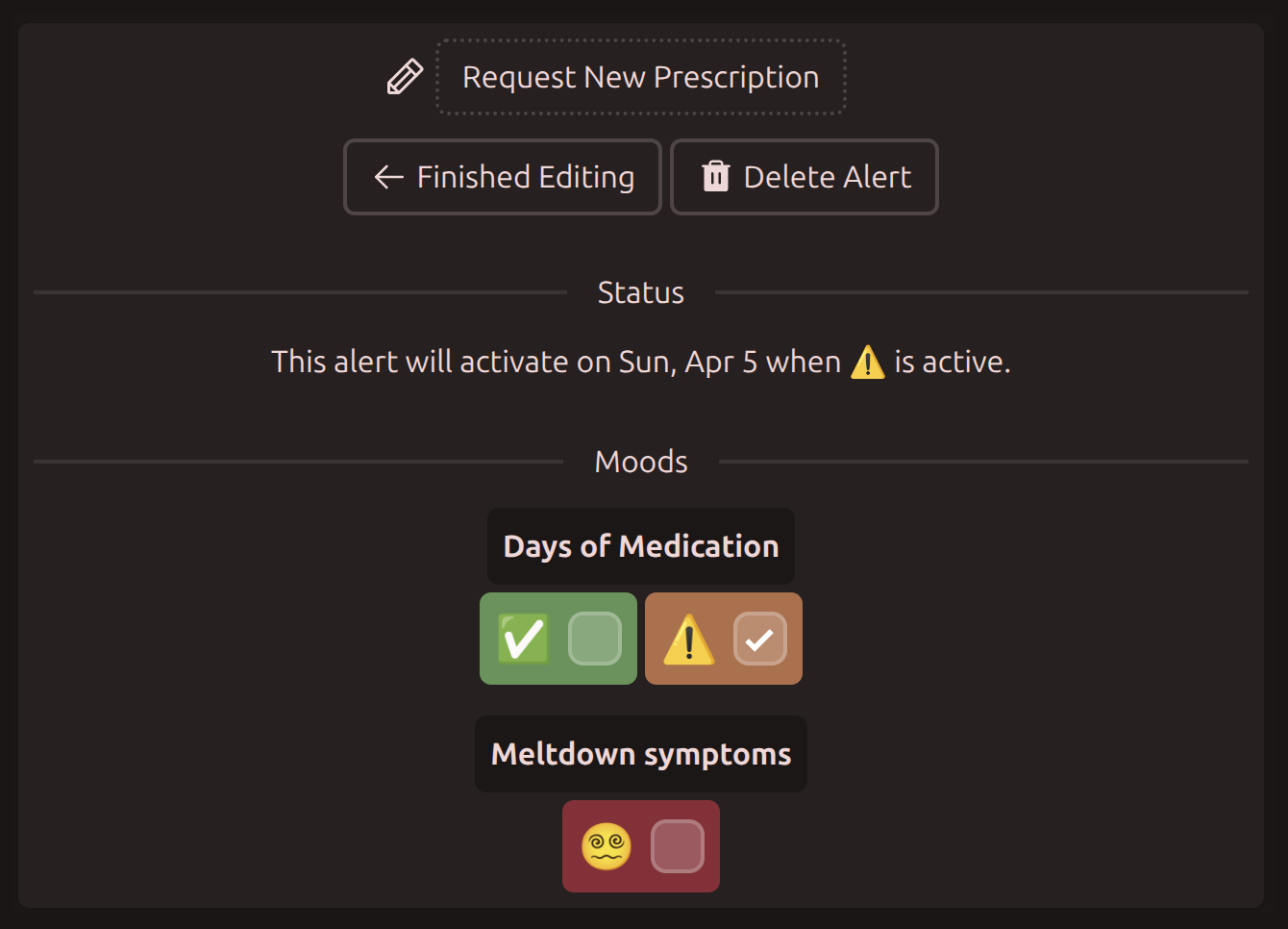Screen dimensions: 1288x929
Task: Select the warning triangle mood under Days of Medication
Action: (x=688, y=638)
